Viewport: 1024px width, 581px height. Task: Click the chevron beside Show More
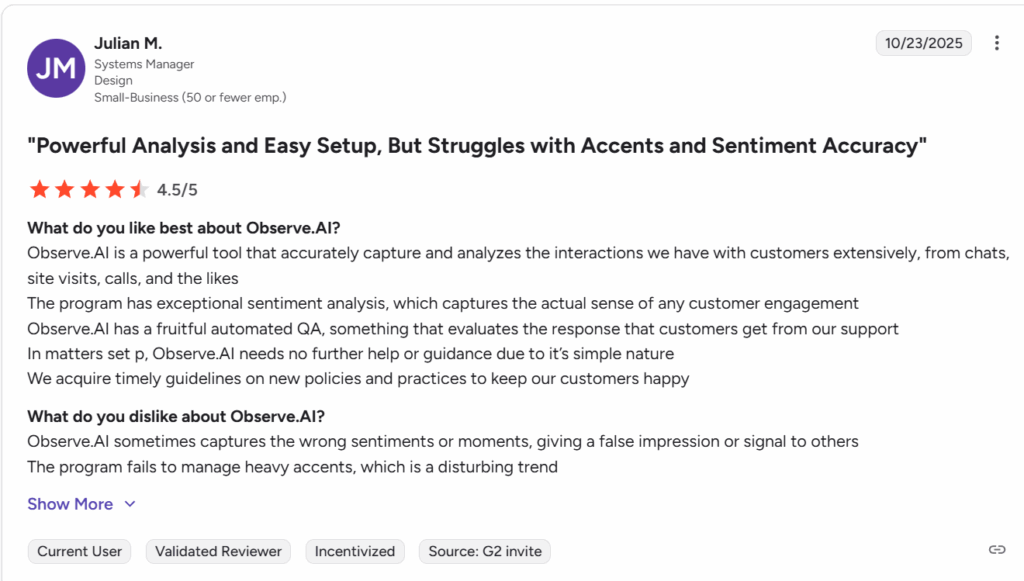[x=129, y=504]
